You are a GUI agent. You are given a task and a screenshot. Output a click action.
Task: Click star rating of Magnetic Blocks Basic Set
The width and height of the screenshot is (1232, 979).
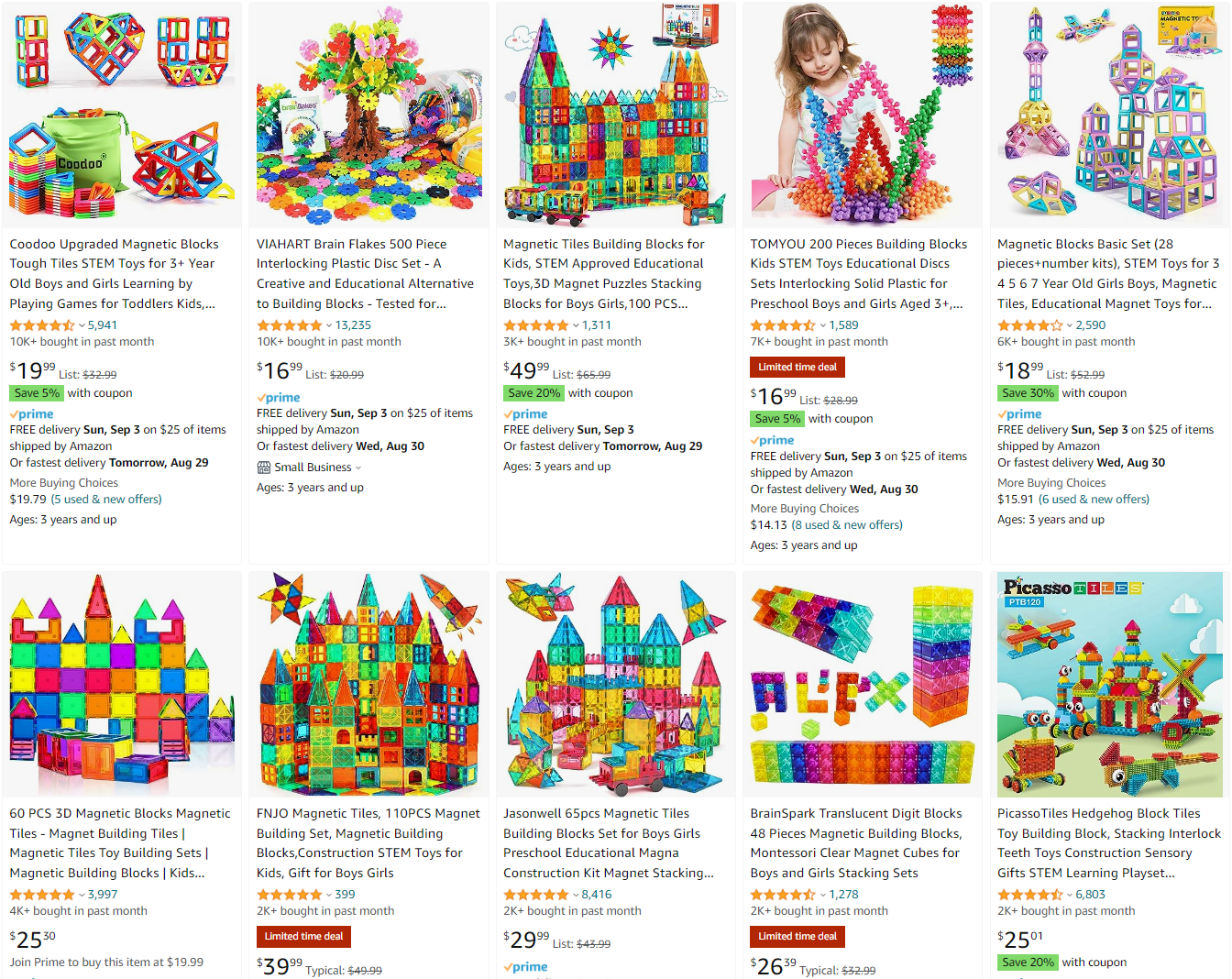1029,325
